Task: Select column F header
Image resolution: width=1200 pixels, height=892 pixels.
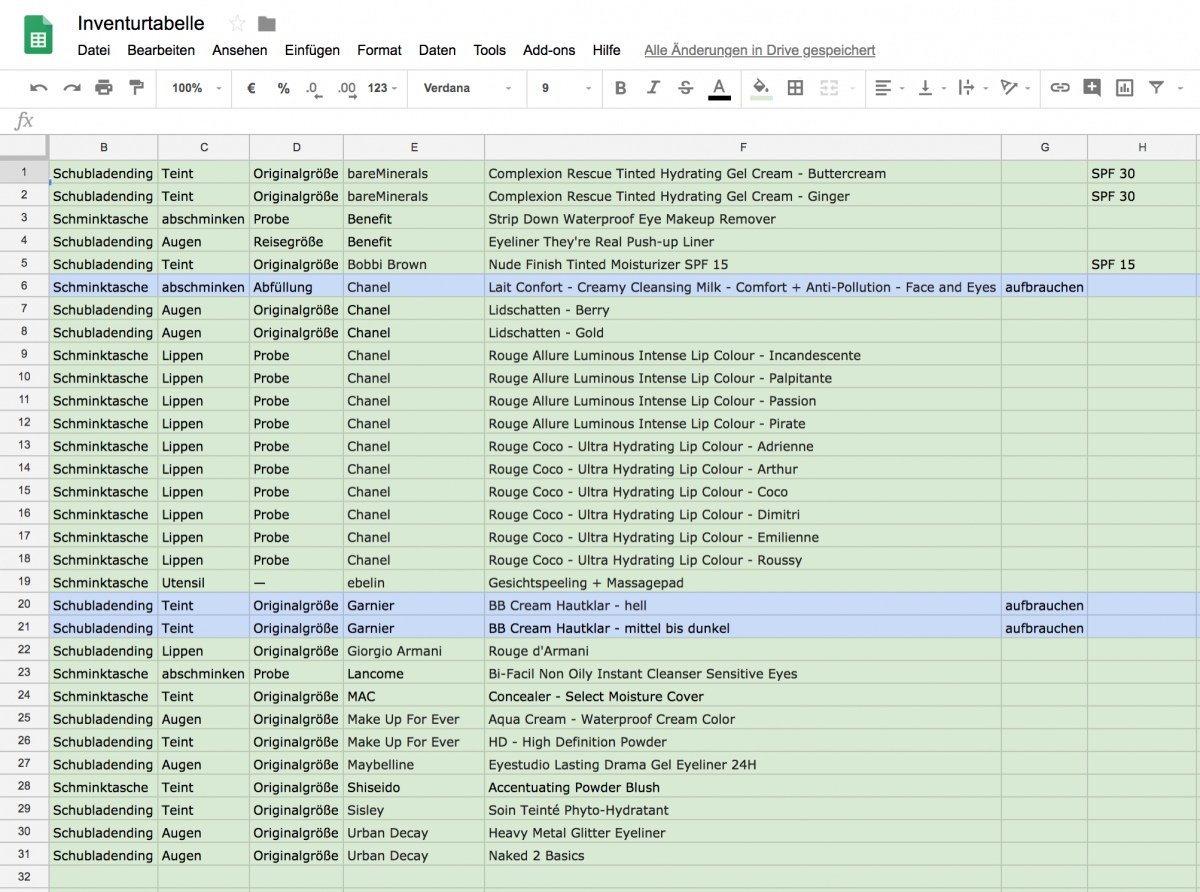Action: 743,148
